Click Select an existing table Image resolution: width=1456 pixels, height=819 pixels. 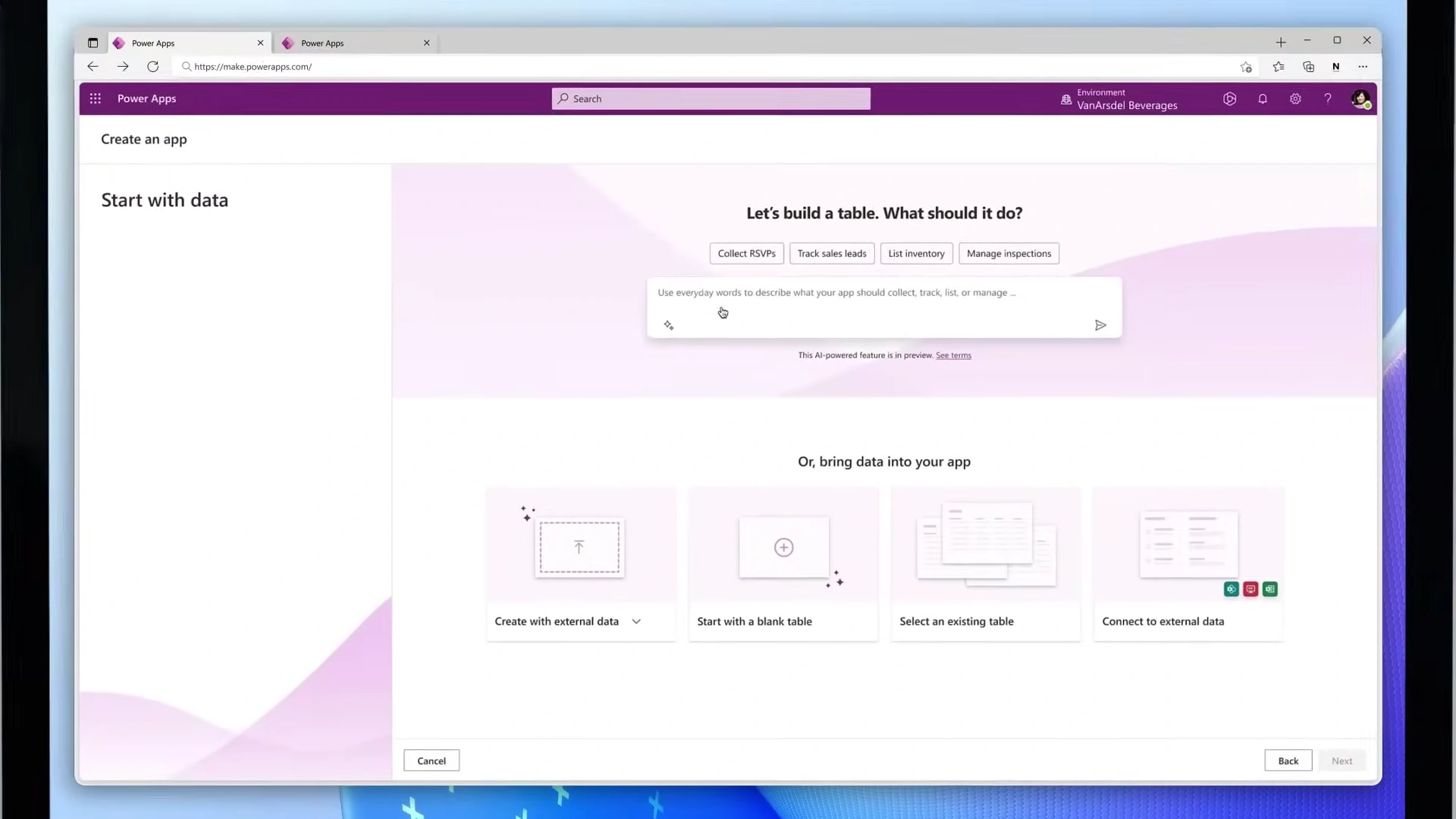[956, 622]
